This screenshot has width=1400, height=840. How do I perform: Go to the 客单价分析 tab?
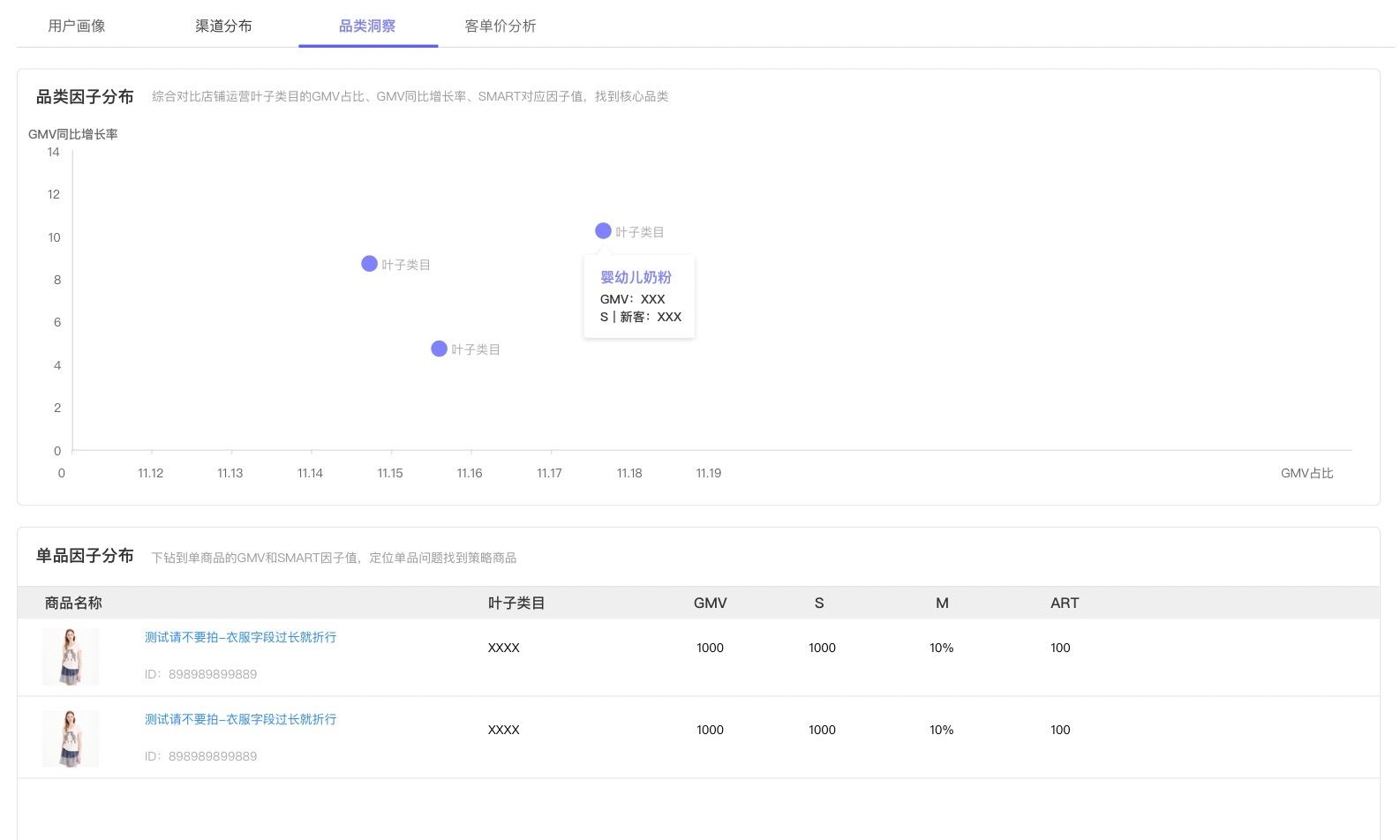(x=501, y=26)
